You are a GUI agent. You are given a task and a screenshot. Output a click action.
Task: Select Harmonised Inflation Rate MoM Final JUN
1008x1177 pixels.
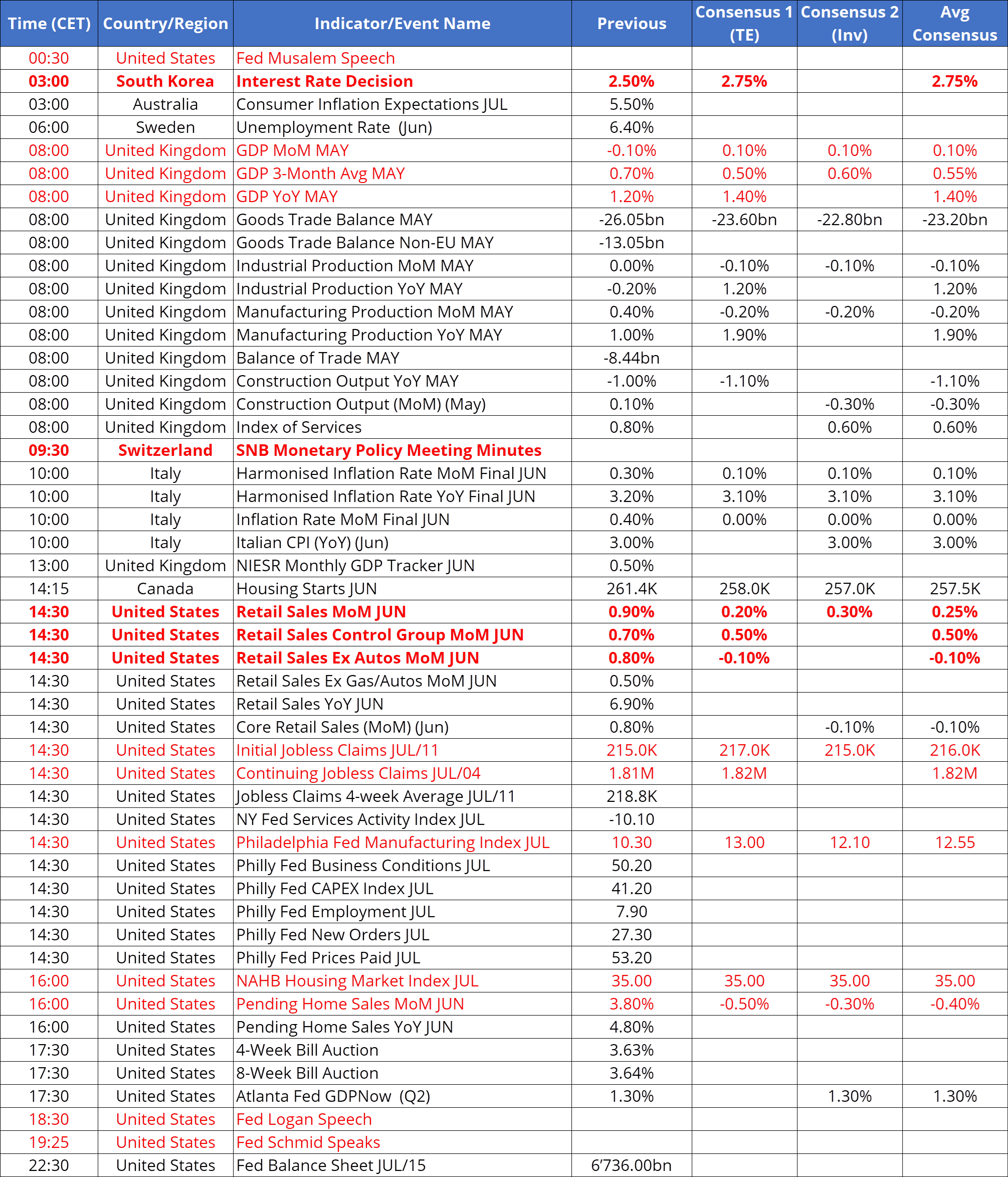[402, 473]
